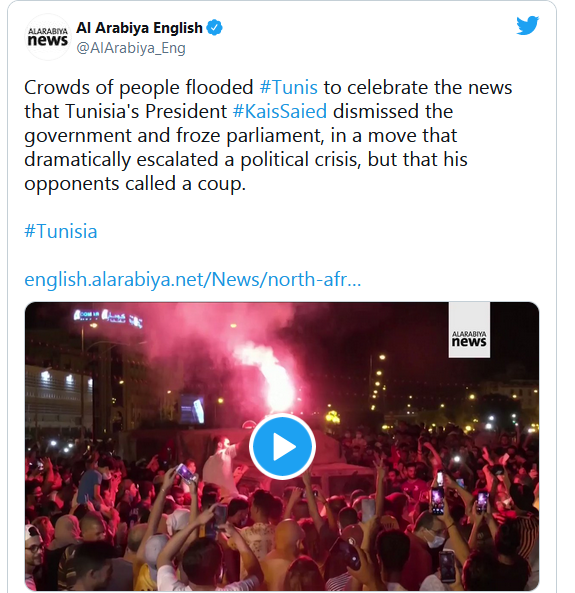The image size is (575, 593).
Task: Click the blue verified checkmark badge
Action: 214,28
